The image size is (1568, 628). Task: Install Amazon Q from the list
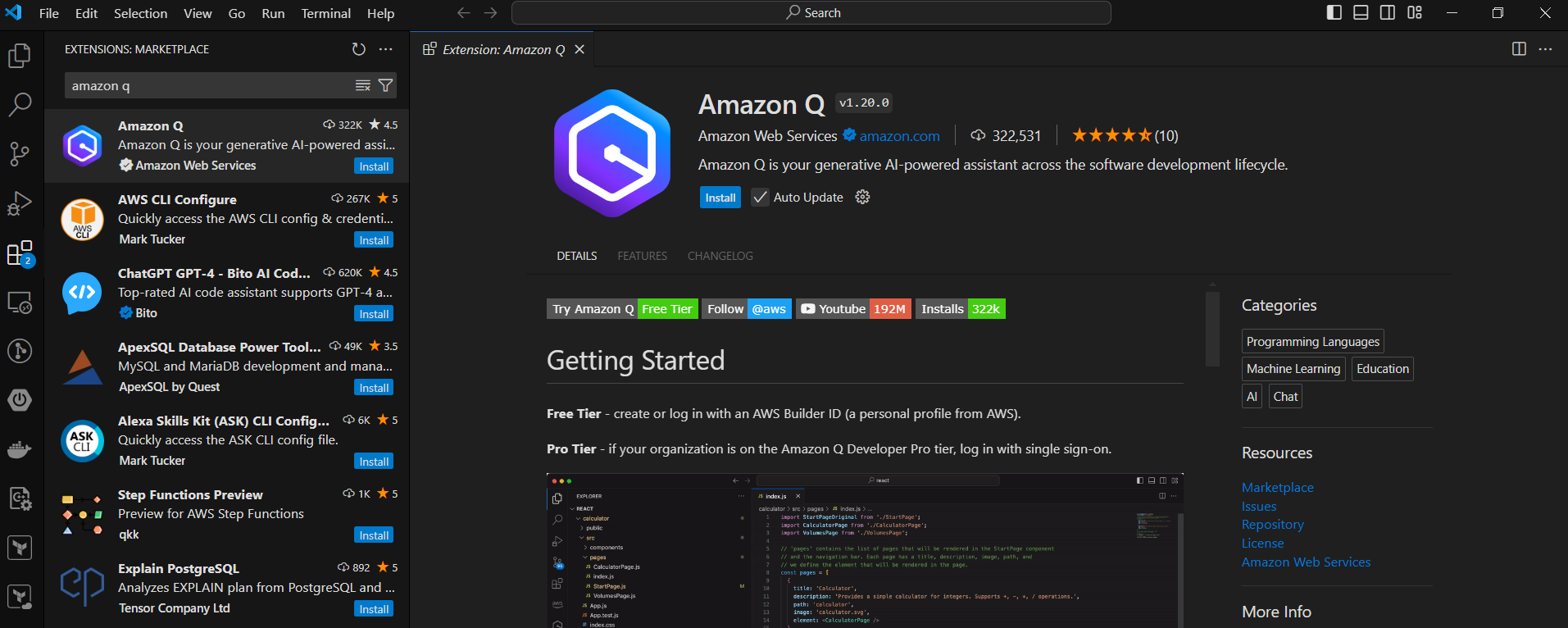click(x=375, y=166)
